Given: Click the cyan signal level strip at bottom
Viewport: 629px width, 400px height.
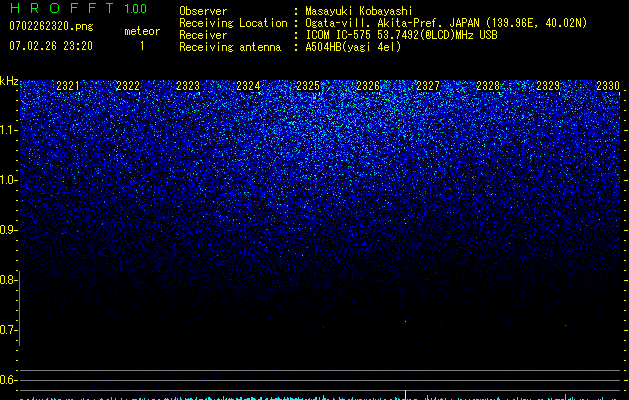Looking at the screenshot, I should coord(320,398).
